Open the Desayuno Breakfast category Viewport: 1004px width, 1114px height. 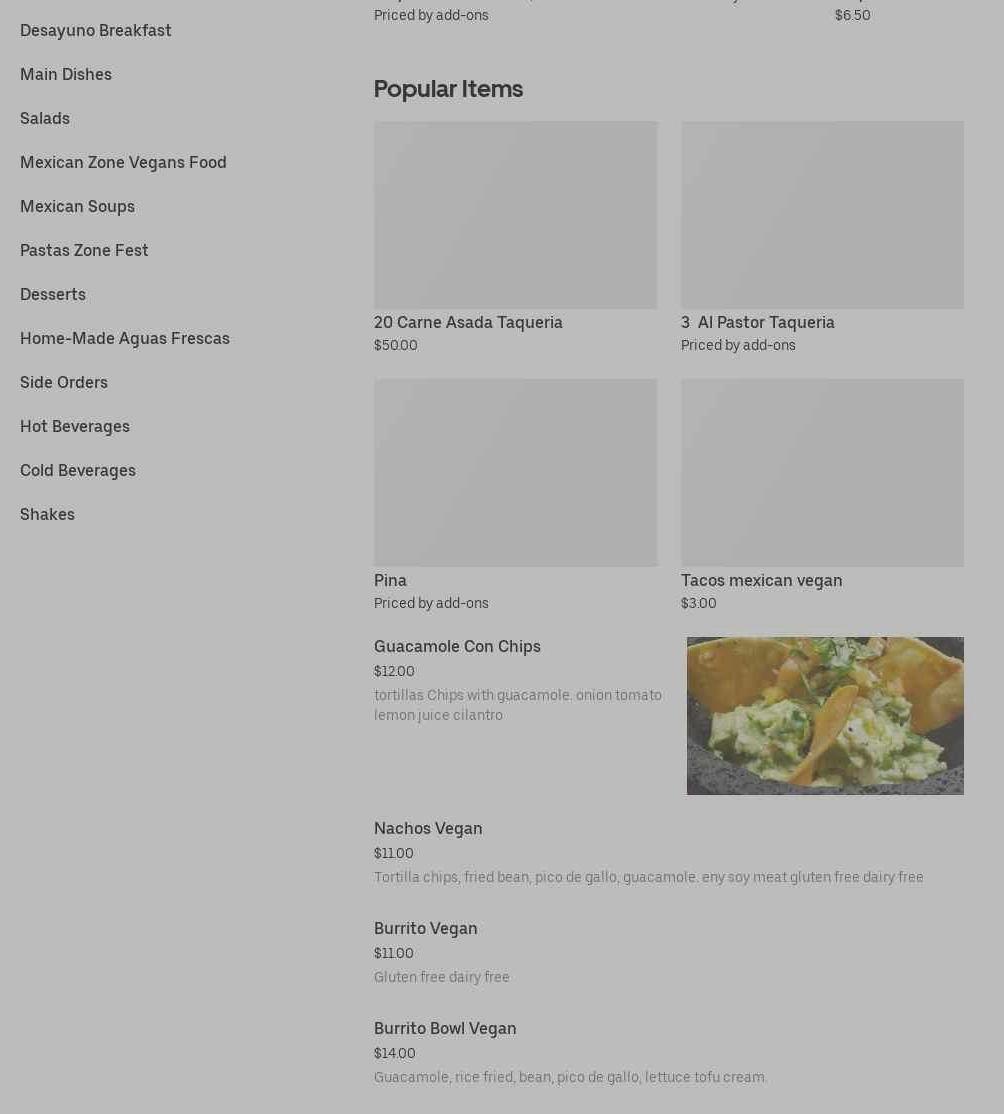click(x=95, y=31)
